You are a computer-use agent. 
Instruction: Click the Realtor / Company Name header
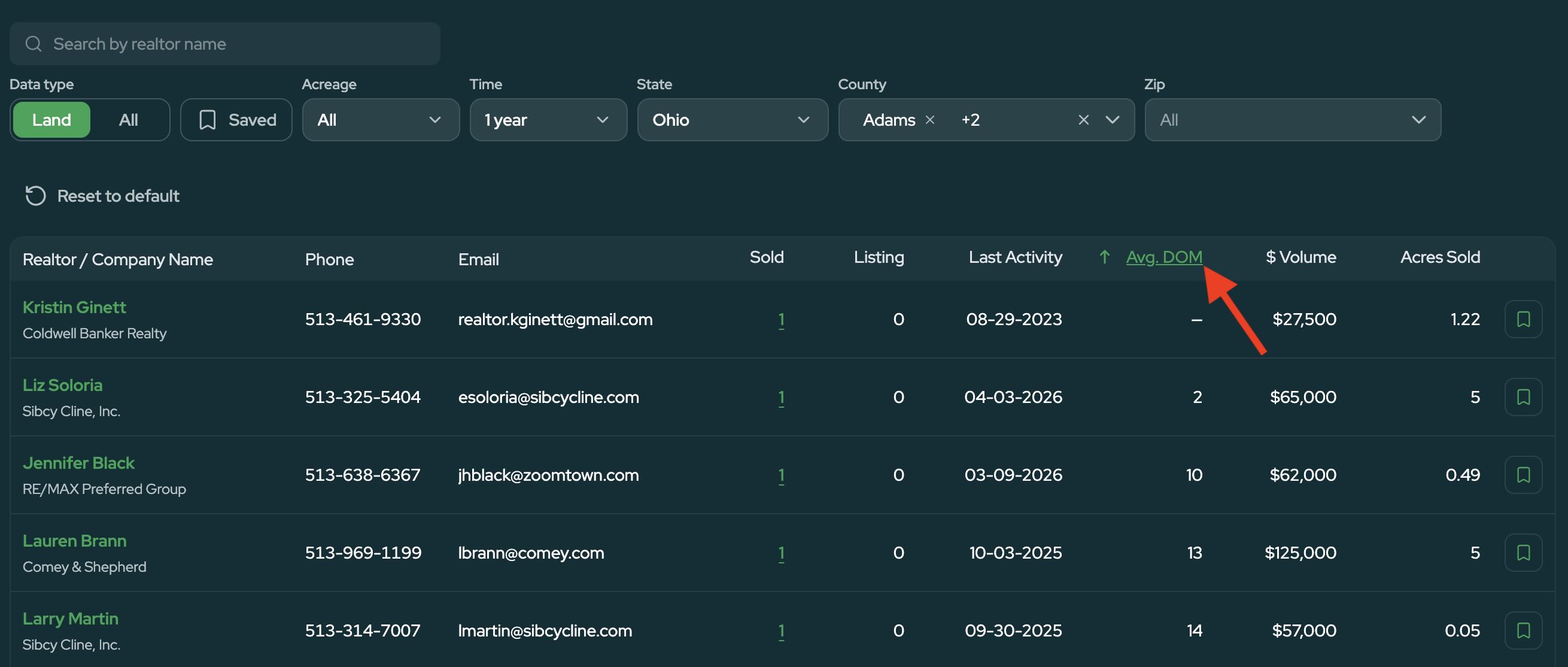point(117,259)
